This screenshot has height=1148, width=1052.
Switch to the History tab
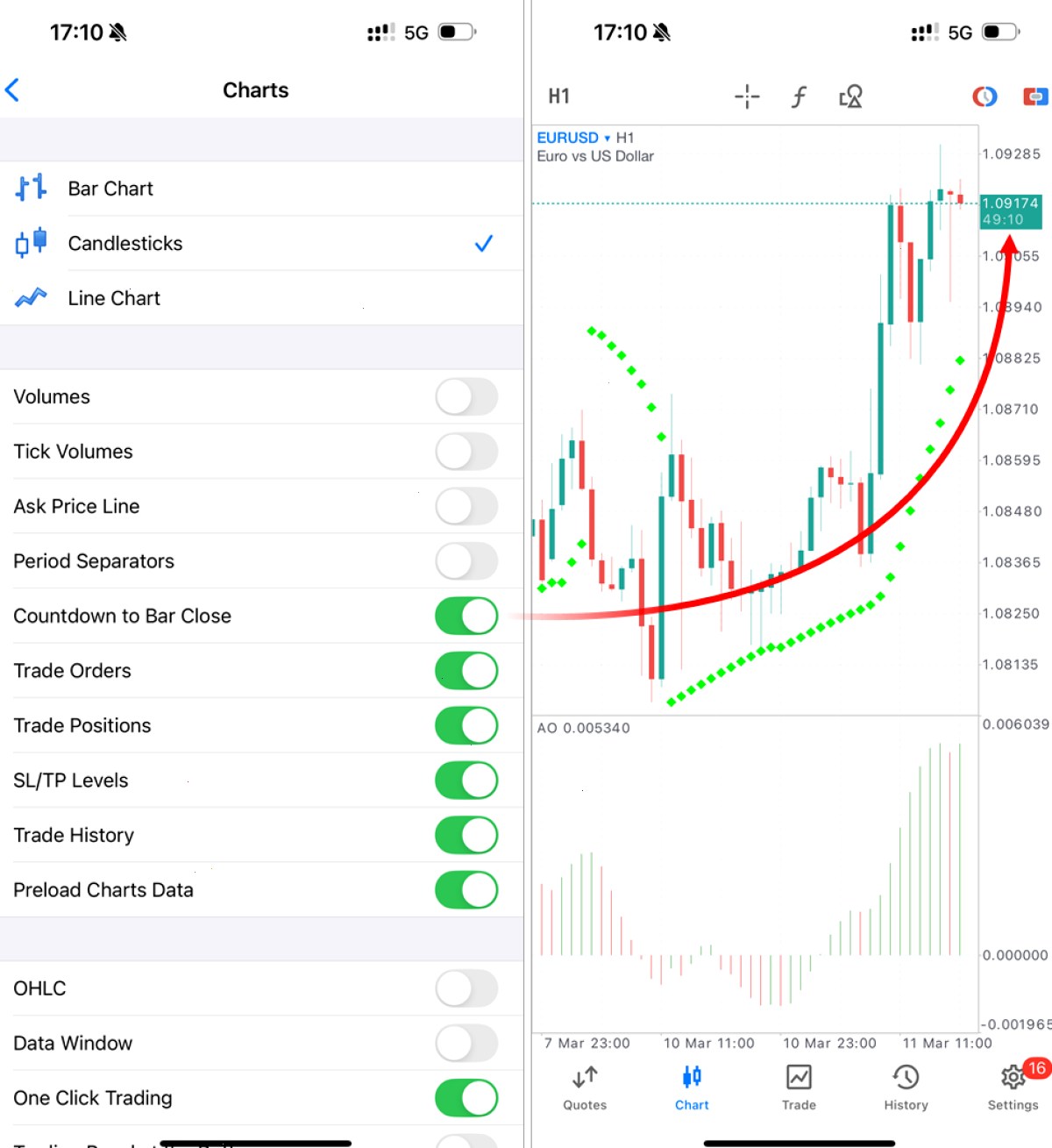906,1087
